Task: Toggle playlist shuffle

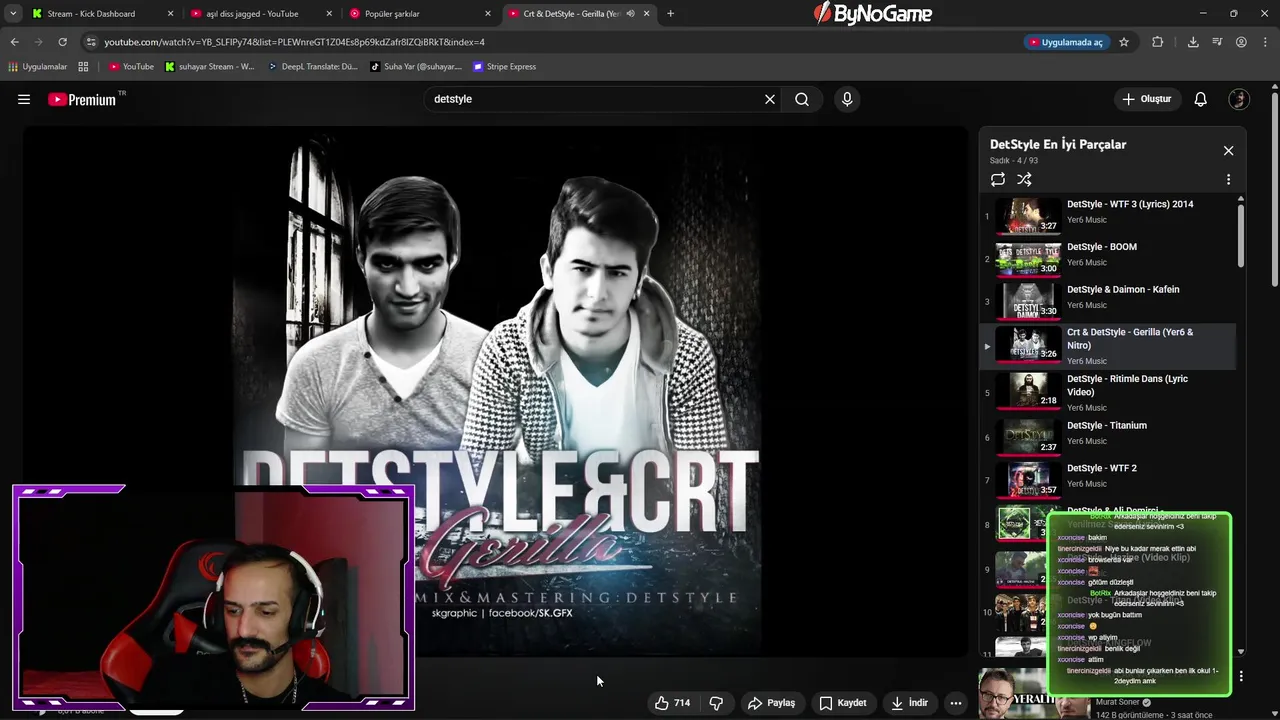Action: coord(1024,180)
